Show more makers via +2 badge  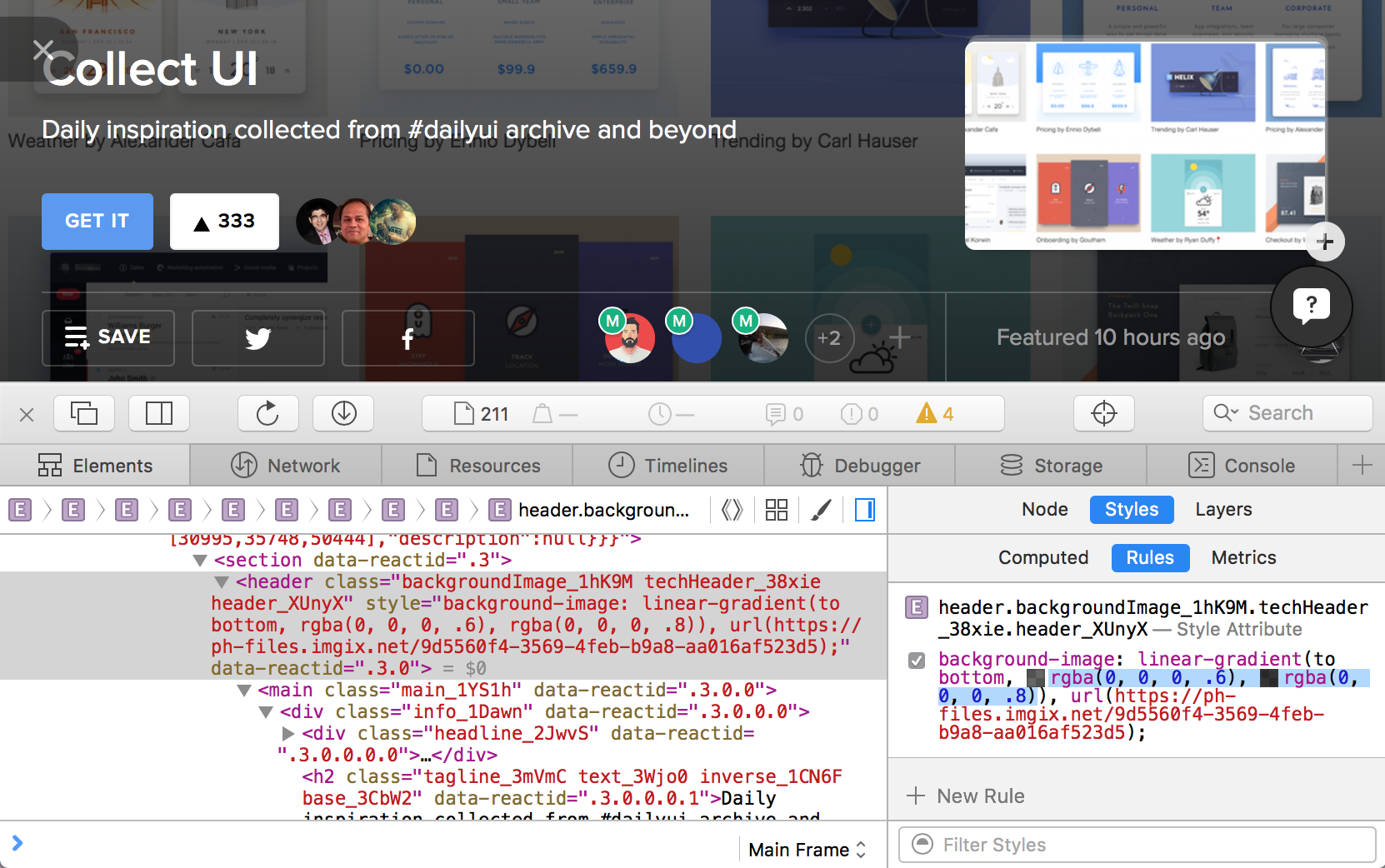point(829,338)
